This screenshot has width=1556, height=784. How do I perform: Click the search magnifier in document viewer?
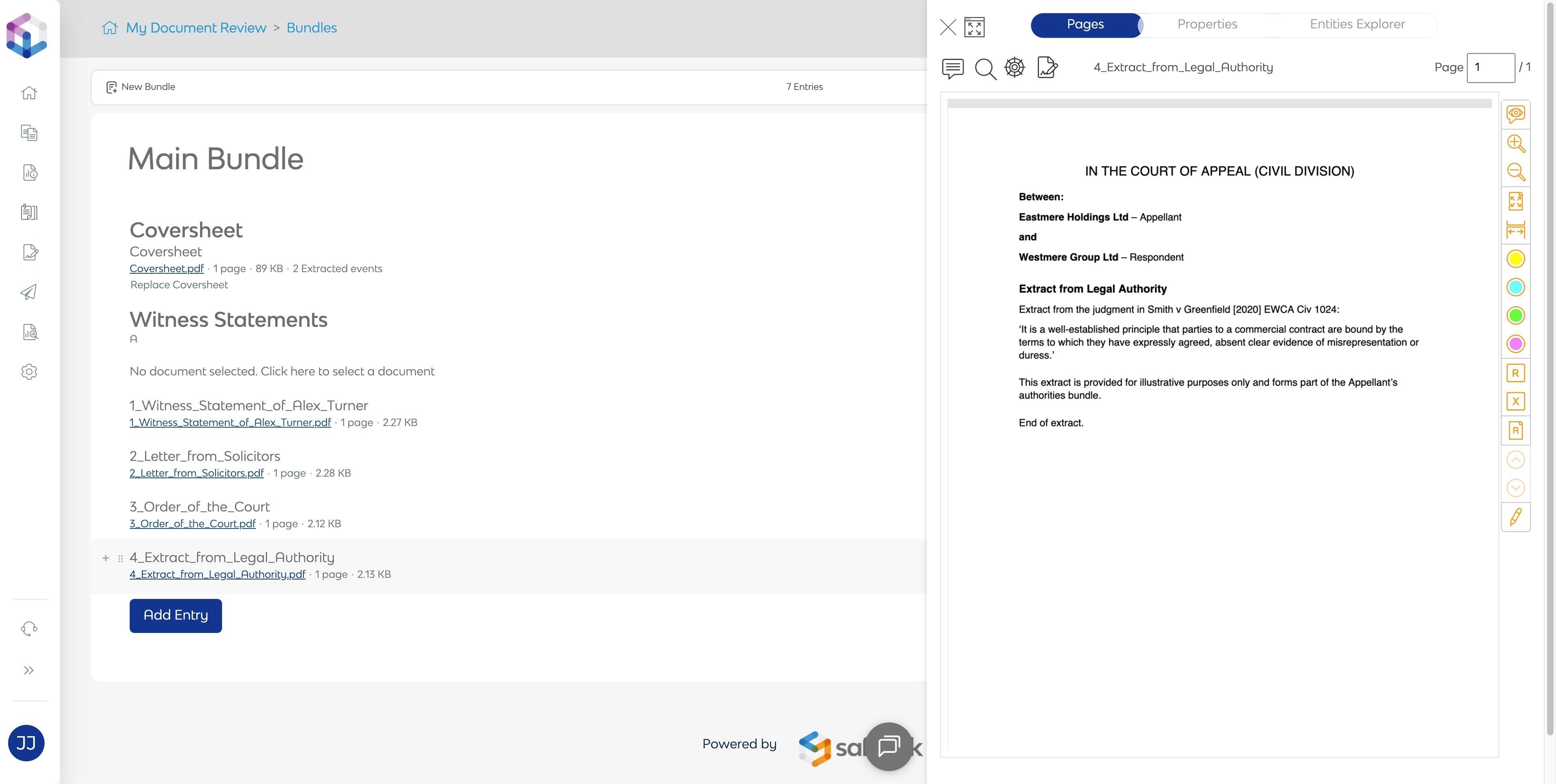[985, 68]
